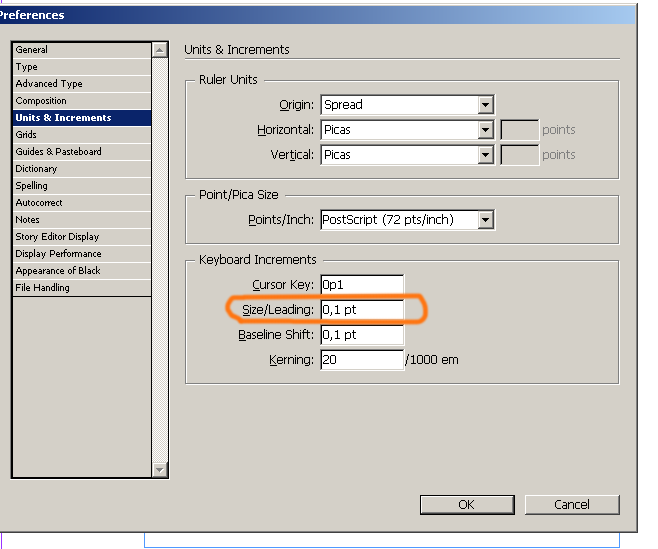This screenshot has height=549, width=658.
Task: Click the Origin combo box showing Spread
Action: (x=407, y=105)
